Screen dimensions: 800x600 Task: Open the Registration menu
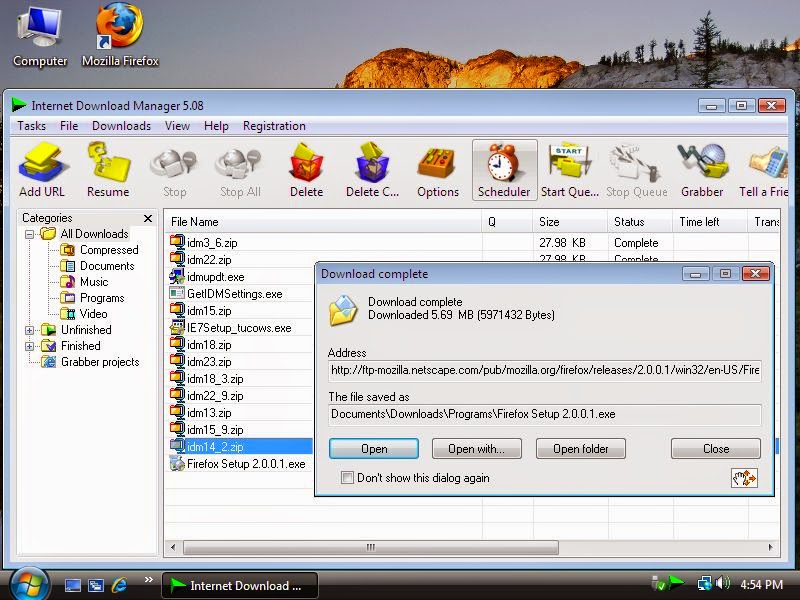[274, 126]
